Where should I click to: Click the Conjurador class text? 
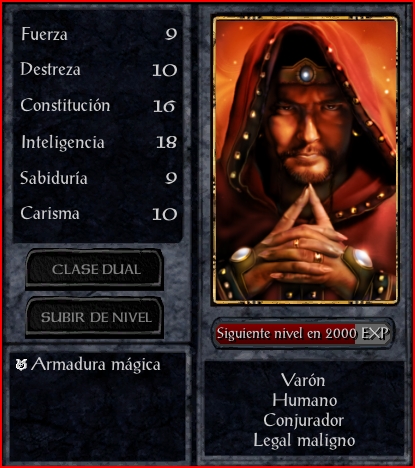tap(303, 420)
